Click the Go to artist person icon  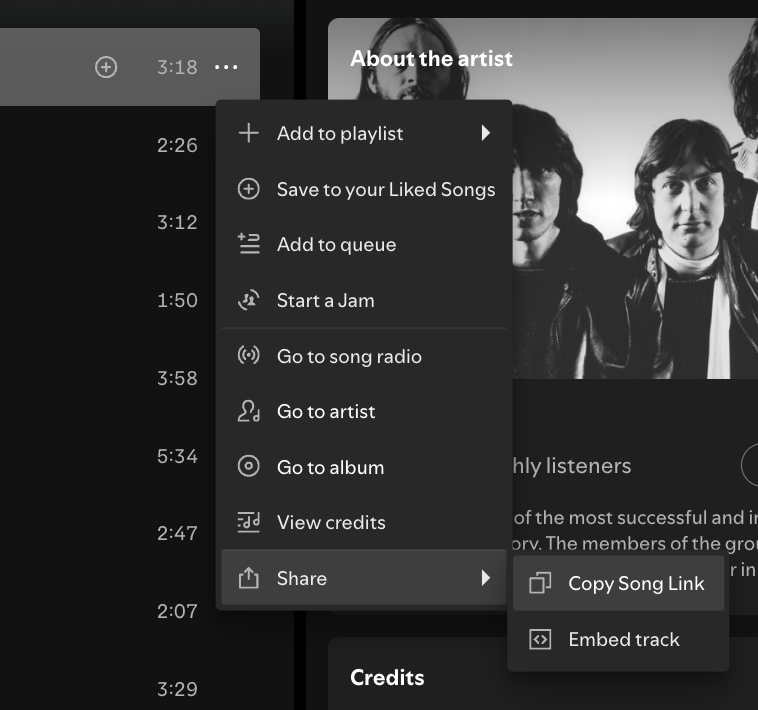point(248,411)
